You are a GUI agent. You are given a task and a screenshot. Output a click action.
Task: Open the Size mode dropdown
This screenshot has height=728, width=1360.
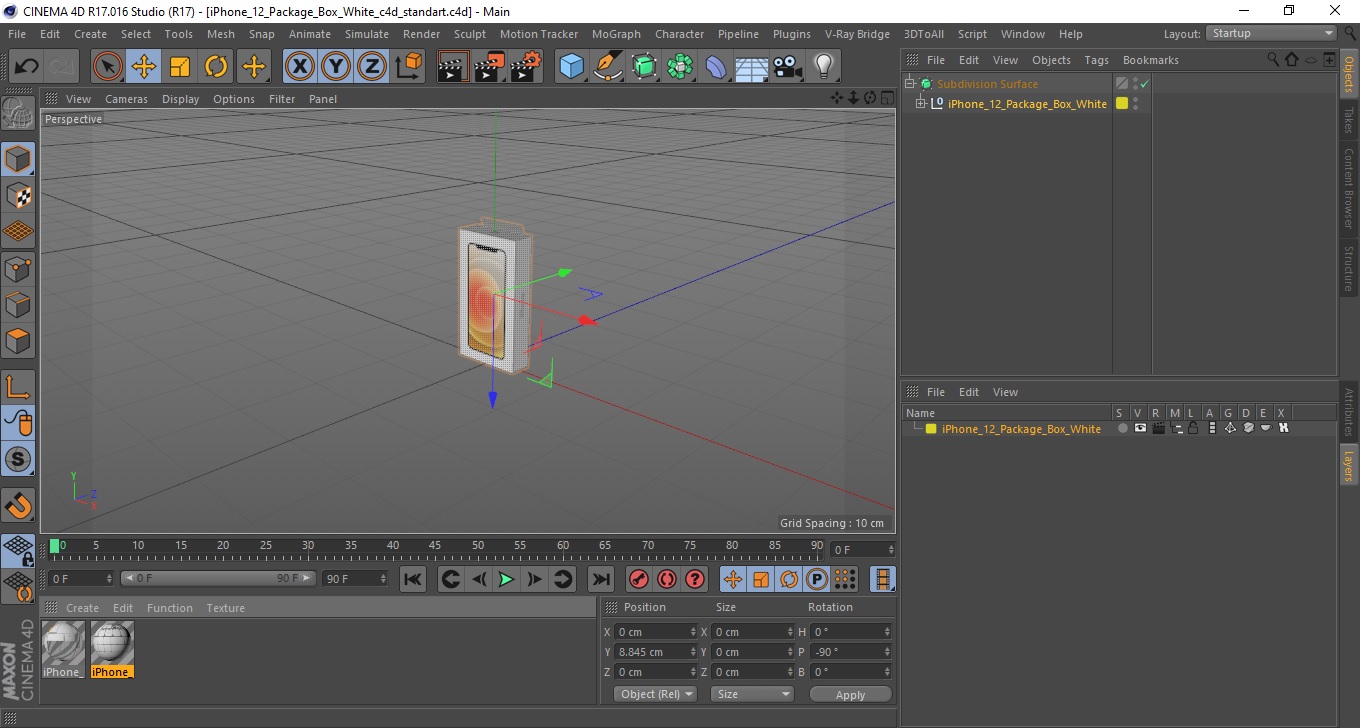click(x=752, y=694)
